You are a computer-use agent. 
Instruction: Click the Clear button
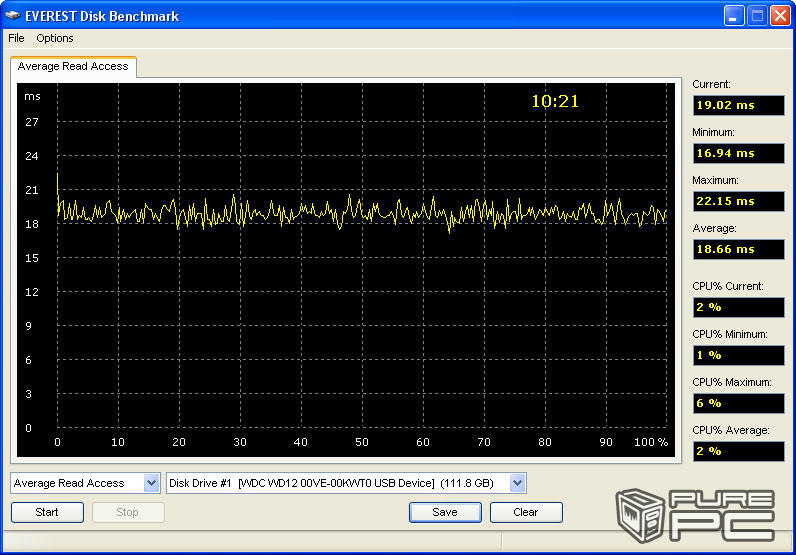tap(526, 512)
